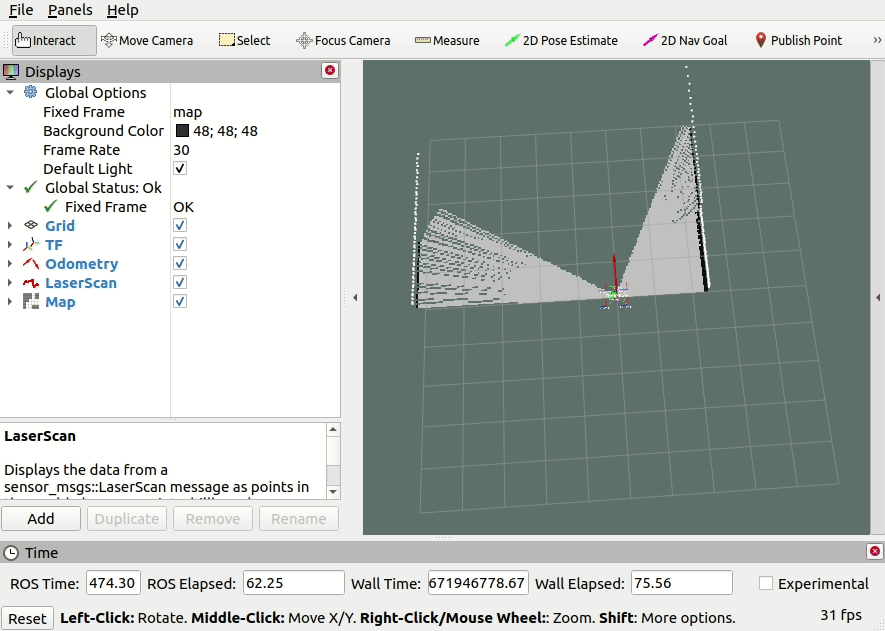The width and height of the screenshot is (885, 631).
Task: Select the 2D Nav Goal tool
Action: coord(685,40)
